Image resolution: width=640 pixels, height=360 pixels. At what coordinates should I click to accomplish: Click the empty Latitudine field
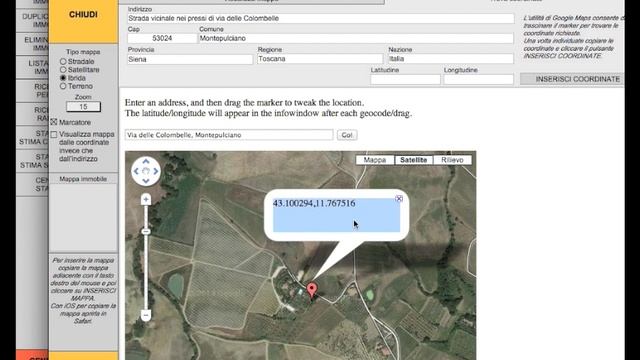point(405,79)
